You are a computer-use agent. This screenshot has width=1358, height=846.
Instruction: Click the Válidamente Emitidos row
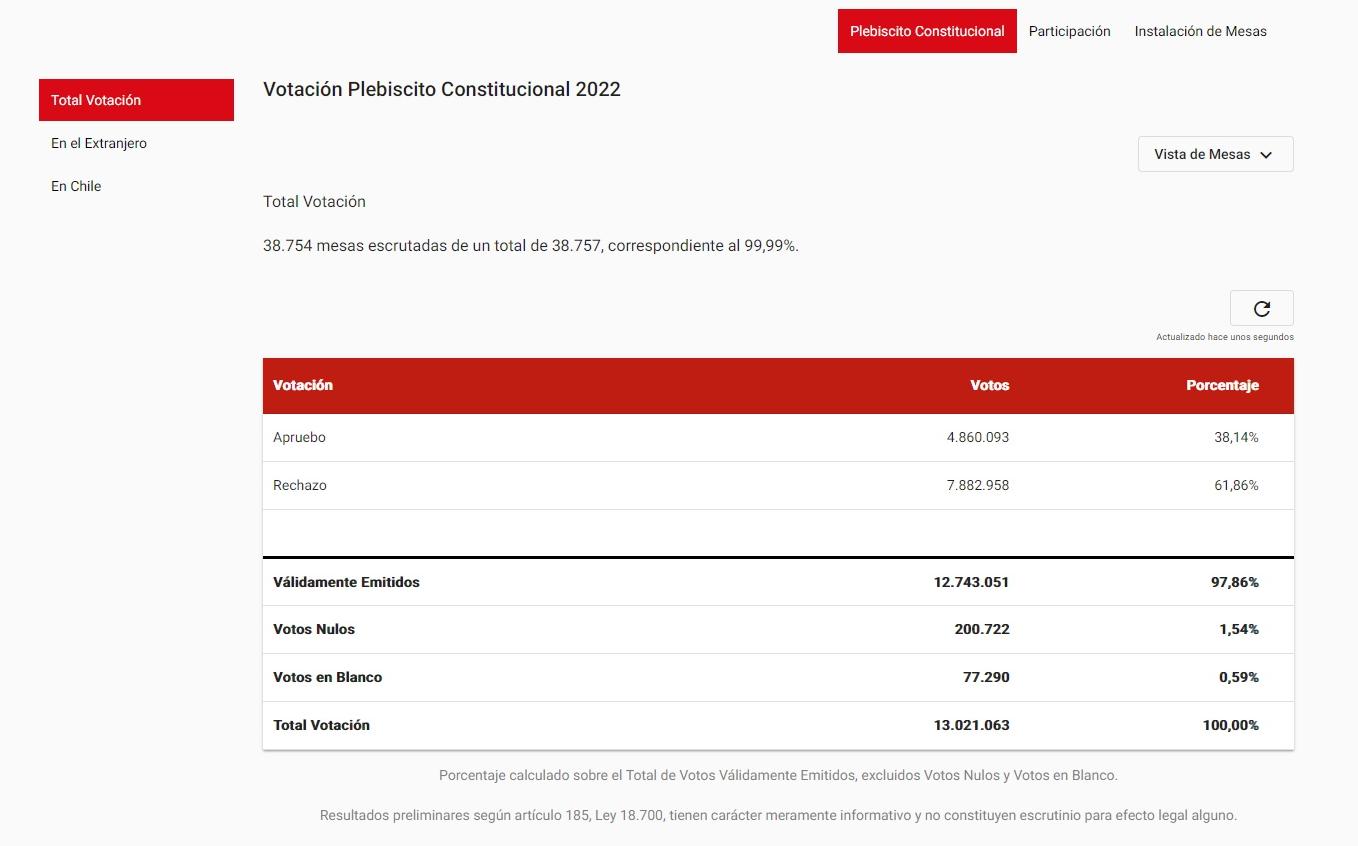[778, 582]
